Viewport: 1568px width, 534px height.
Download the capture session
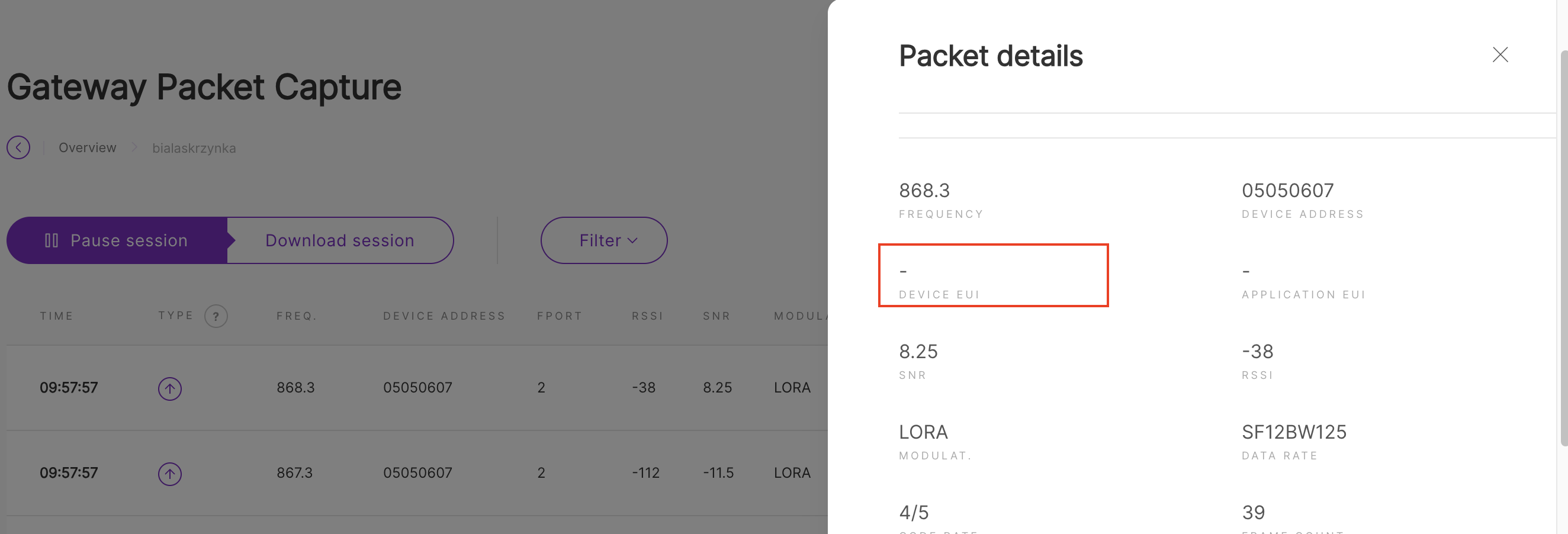coord(340,240)
